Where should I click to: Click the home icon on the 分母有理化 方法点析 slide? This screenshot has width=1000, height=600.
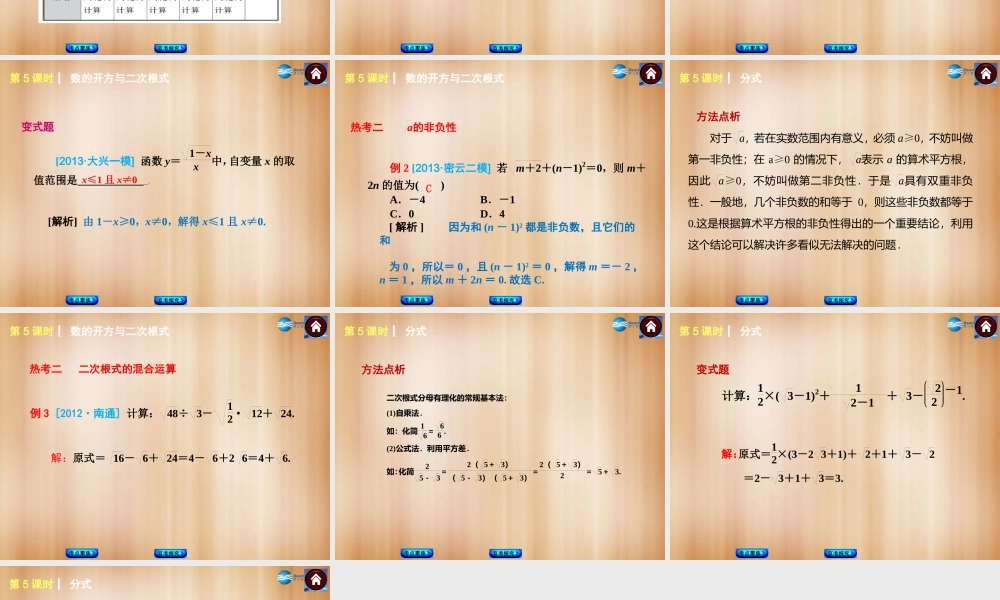651,327
